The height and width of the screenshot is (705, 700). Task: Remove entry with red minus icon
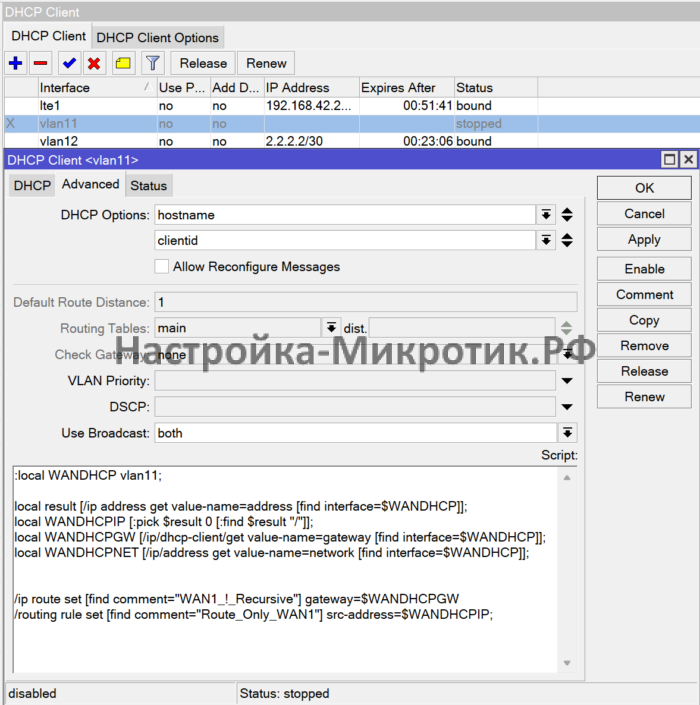point(40,63)
